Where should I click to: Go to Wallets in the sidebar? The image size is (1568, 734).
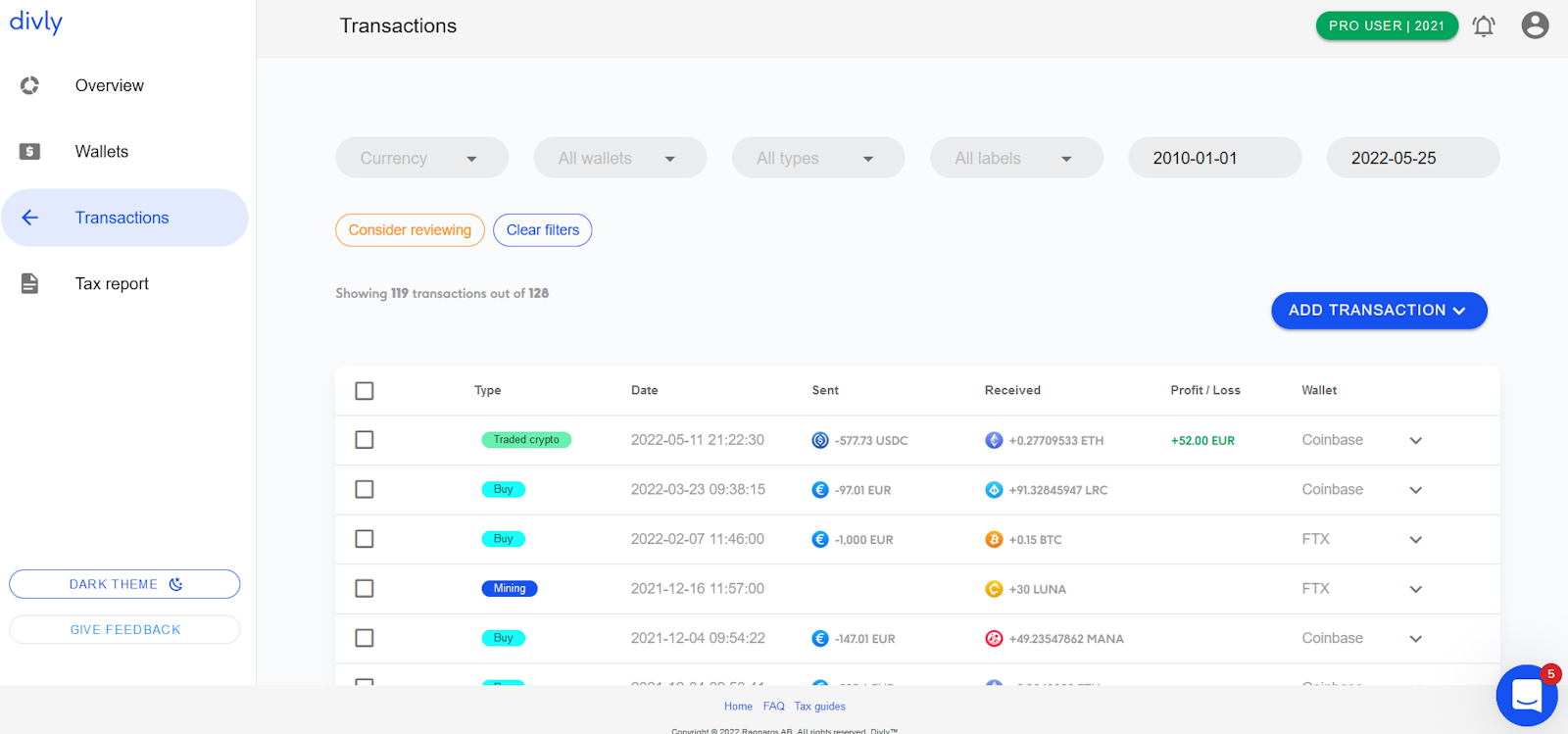tap(102, 151)
